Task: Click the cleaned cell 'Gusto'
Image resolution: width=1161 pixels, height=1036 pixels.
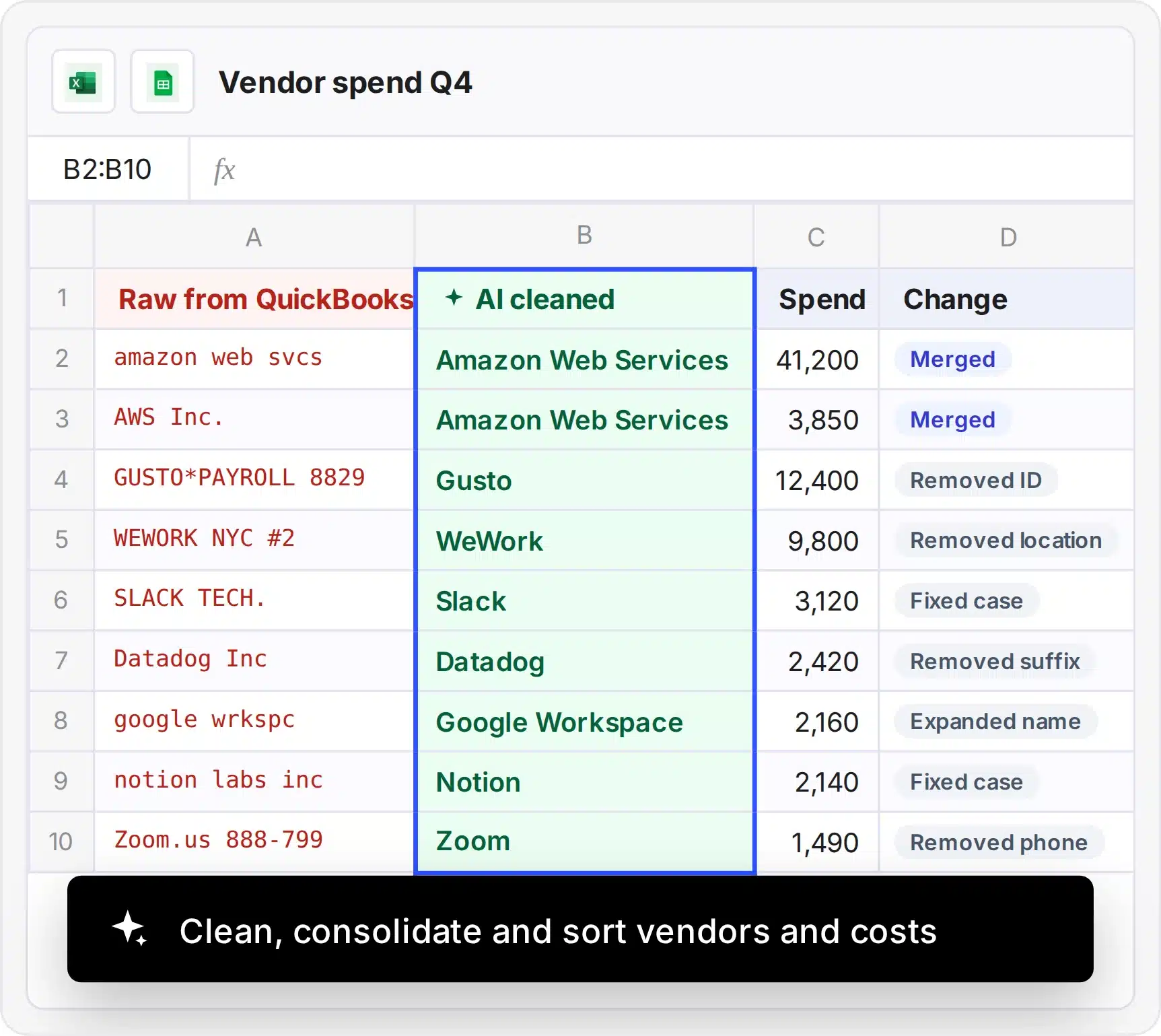Action: point(584,480)
